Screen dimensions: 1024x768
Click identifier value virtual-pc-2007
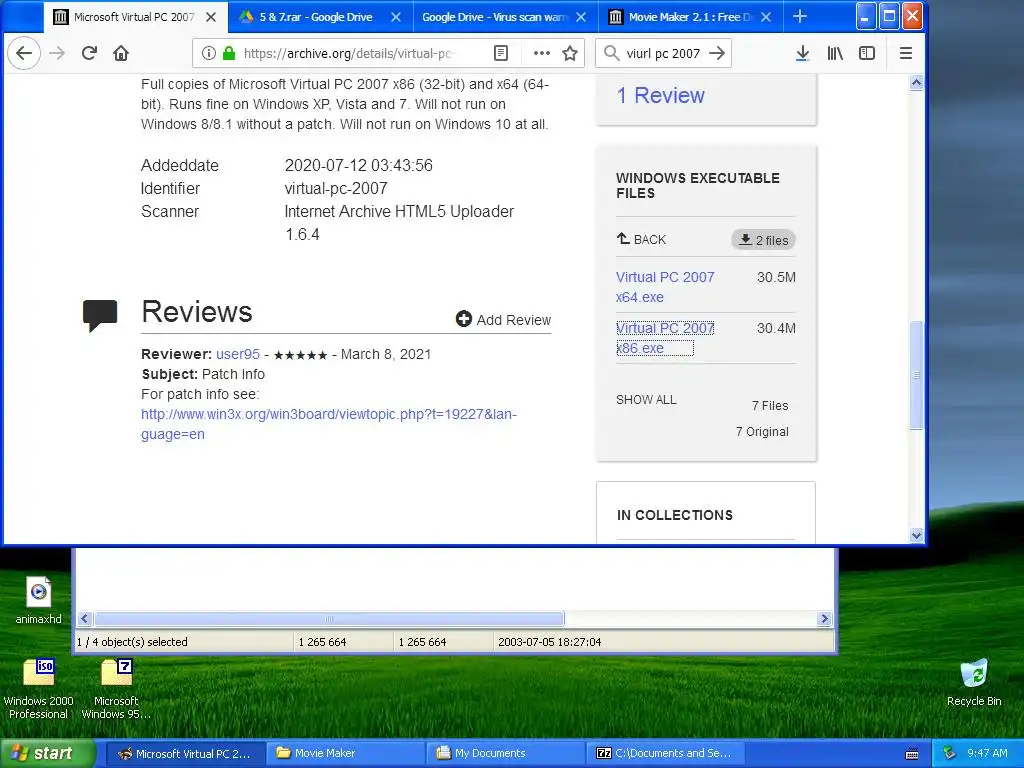point(336,188)
